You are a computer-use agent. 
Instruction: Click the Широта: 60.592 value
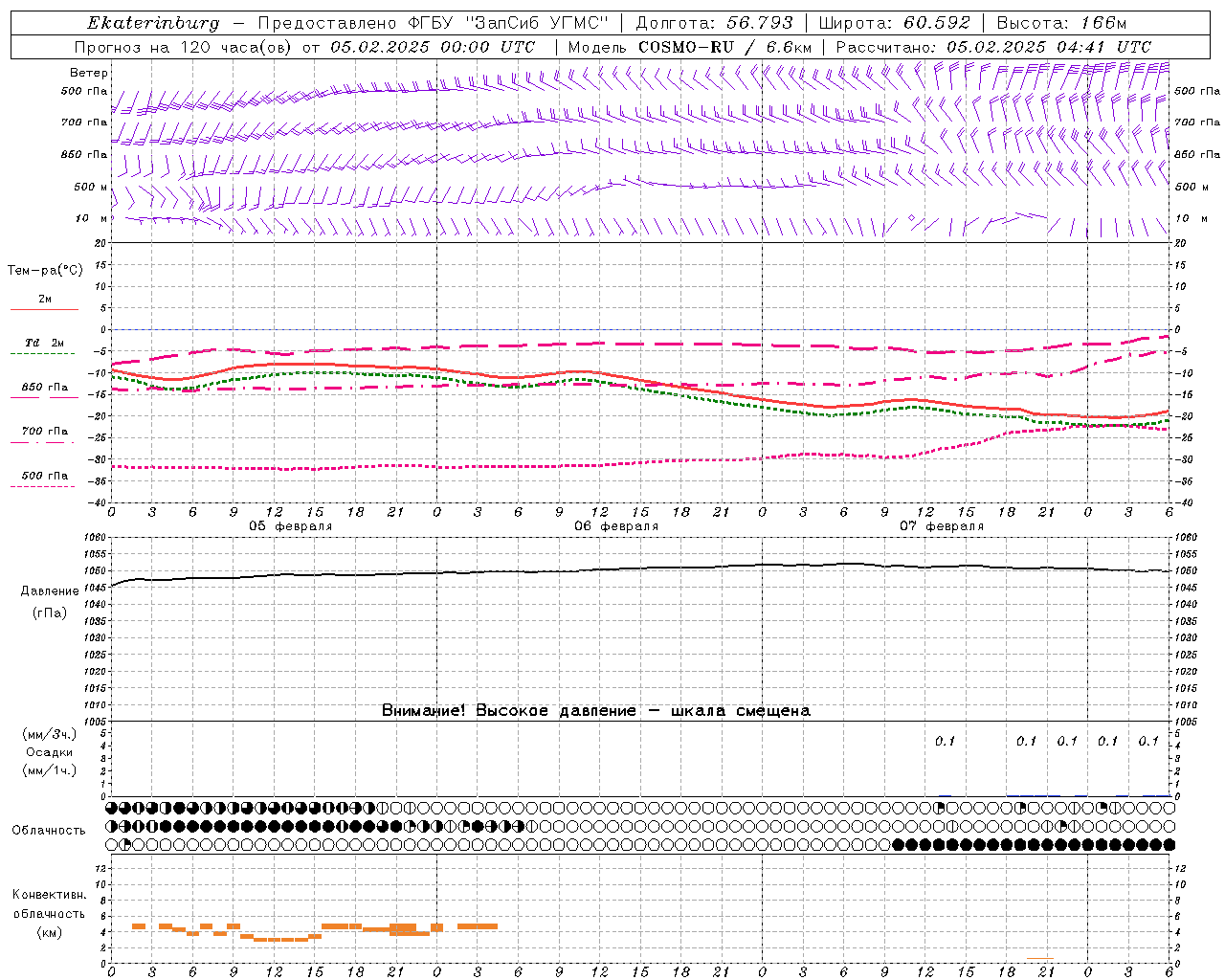[x=895, y=23]
